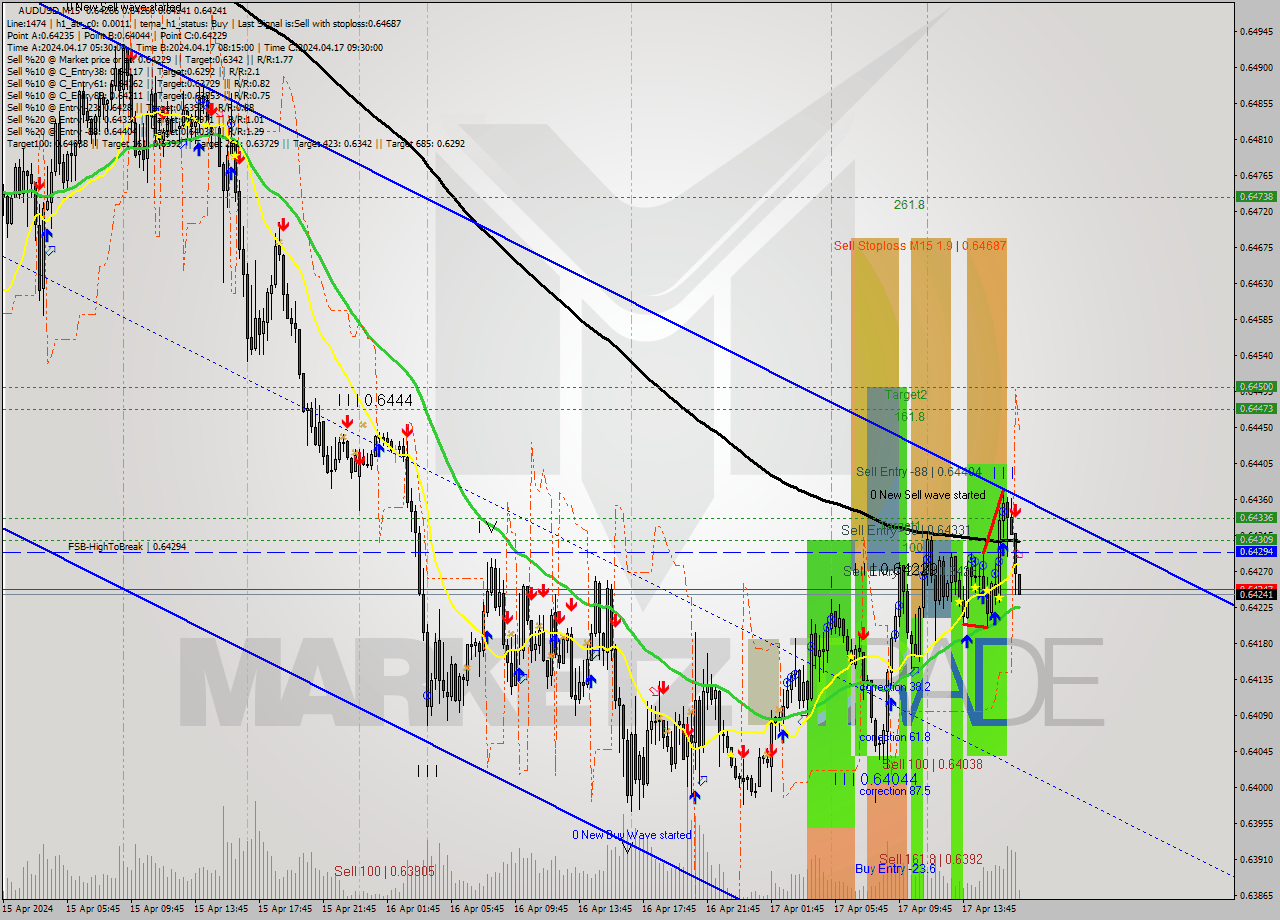Click the 'Point A:0.64235' info line

119,35
